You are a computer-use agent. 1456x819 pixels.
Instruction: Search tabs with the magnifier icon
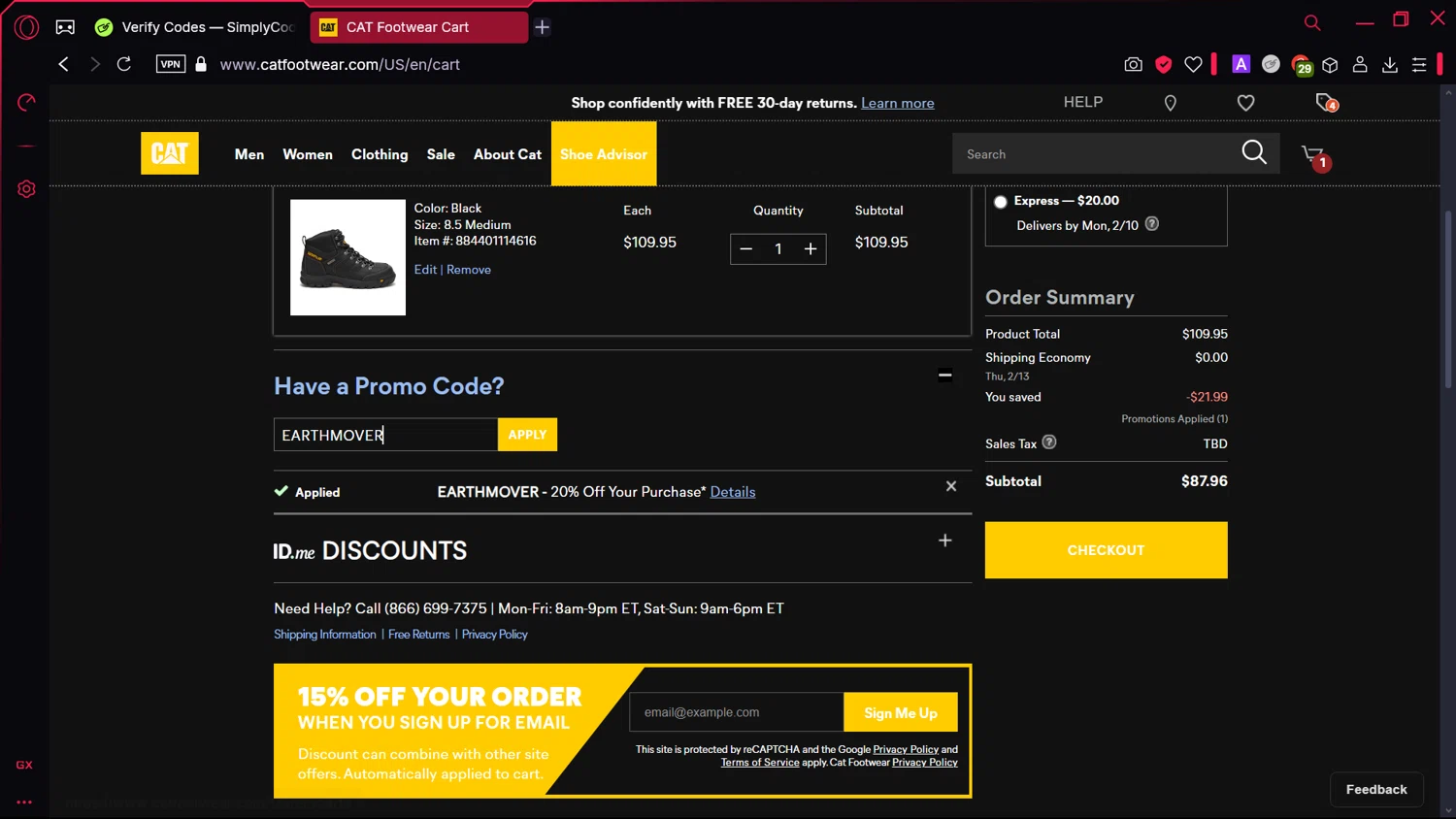(1312, 21)
